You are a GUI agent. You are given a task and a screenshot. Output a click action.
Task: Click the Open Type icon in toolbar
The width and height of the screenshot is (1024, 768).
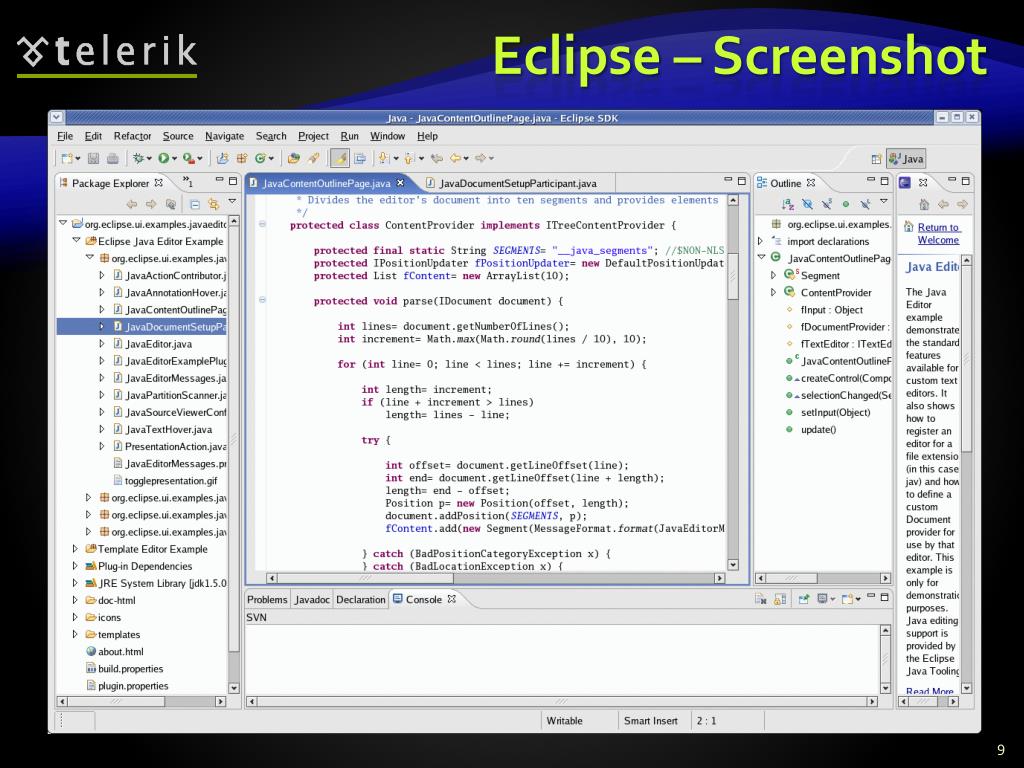pos(293,158)
